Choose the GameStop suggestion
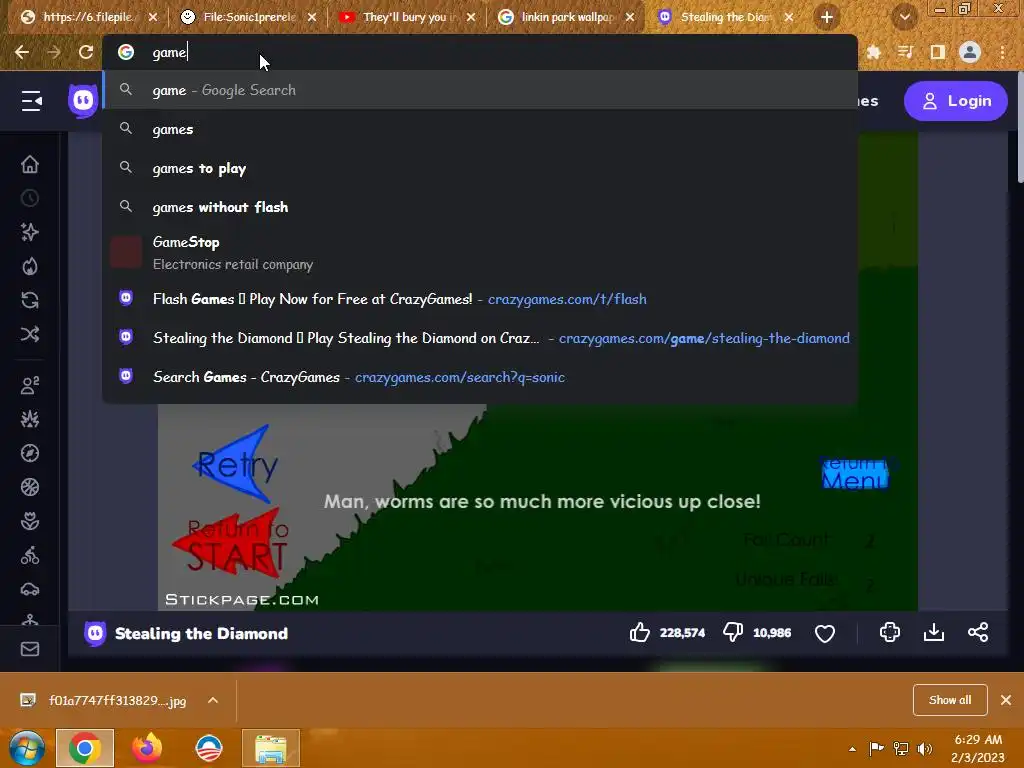The height and width of the screenshot is (768, 1024). pos(480,253)
